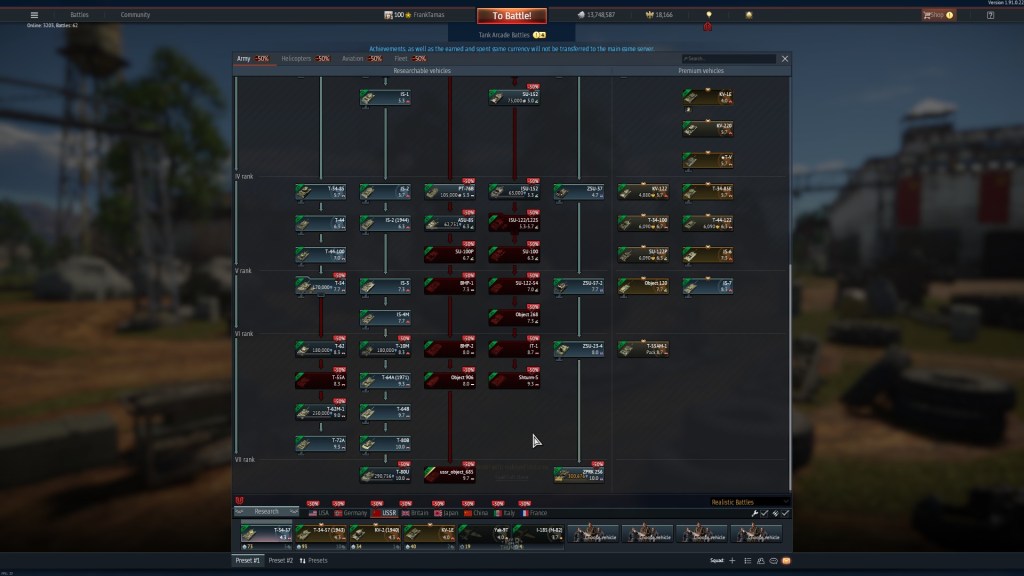Click the wrench settings icon near Realistic Battles

[x=755, y=513]
